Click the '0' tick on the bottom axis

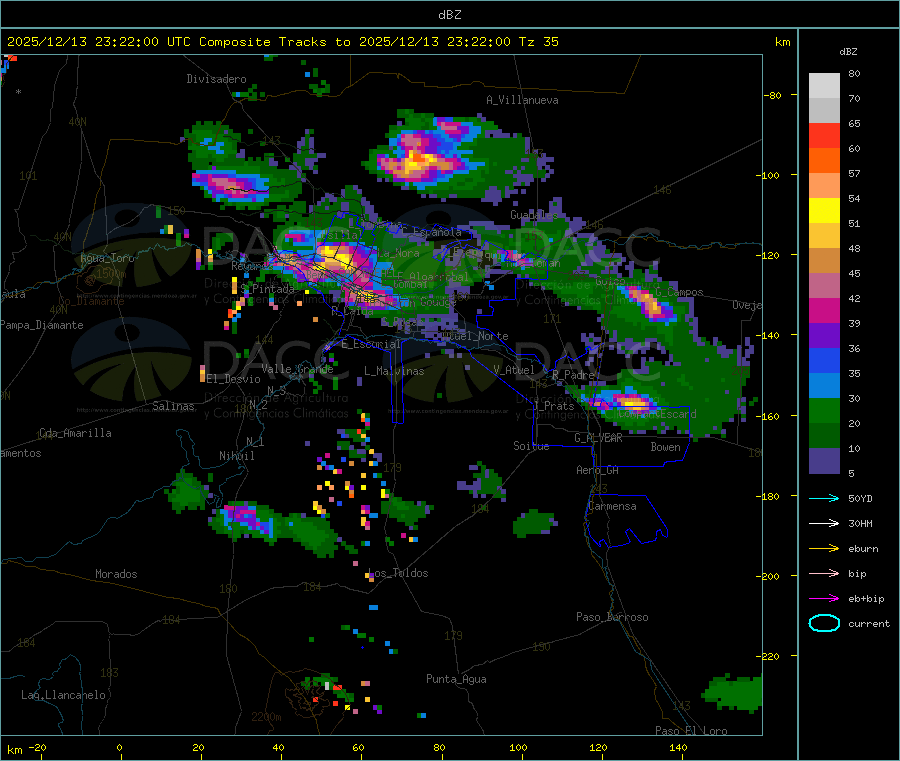point(119,747)
